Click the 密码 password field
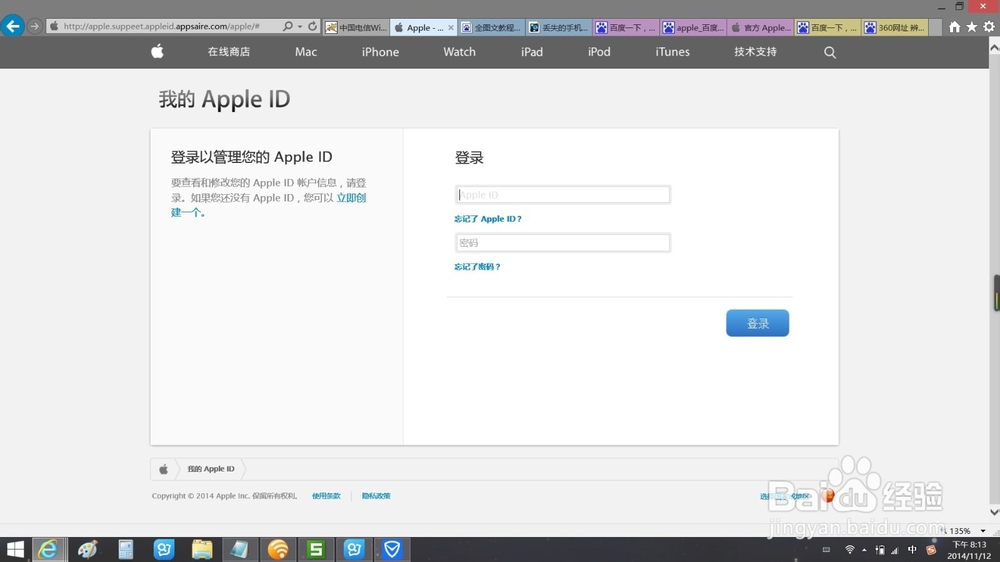The image size is (1000, 562). coord(563,242)
